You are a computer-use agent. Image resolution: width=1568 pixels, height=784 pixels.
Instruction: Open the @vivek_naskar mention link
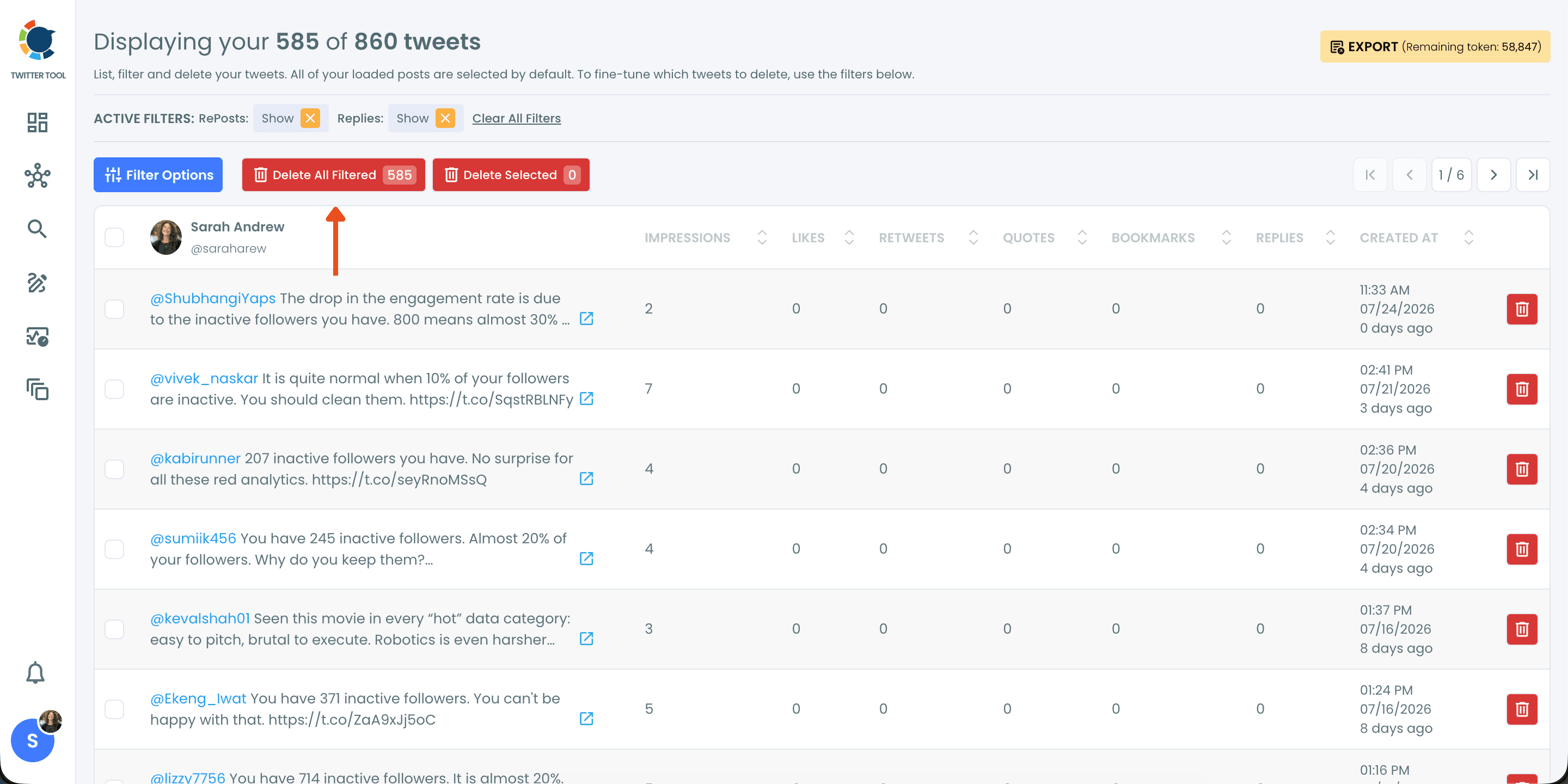tap(205, 378)
